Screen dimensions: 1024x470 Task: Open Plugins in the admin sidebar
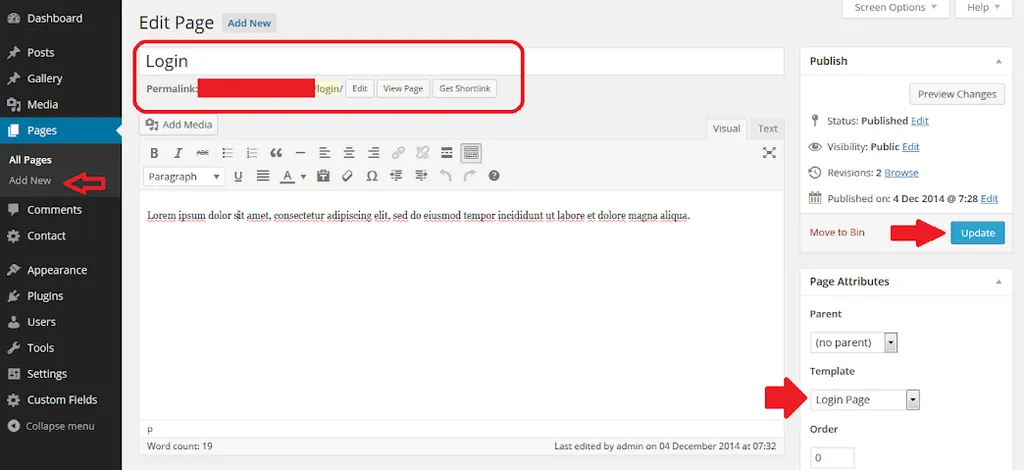point(45,296)
